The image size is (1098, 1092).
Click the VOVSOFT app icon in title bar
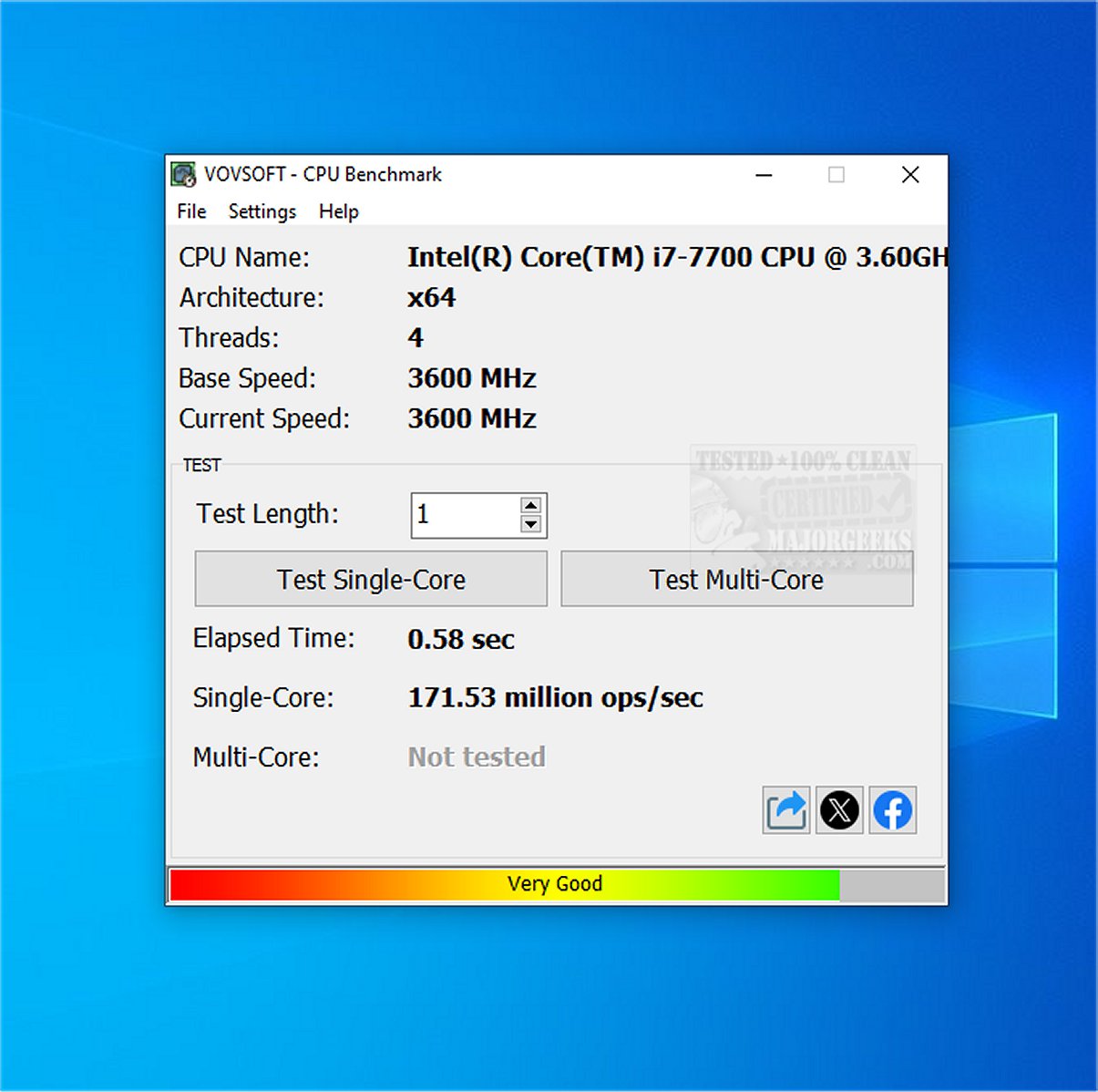pos(184,174)
